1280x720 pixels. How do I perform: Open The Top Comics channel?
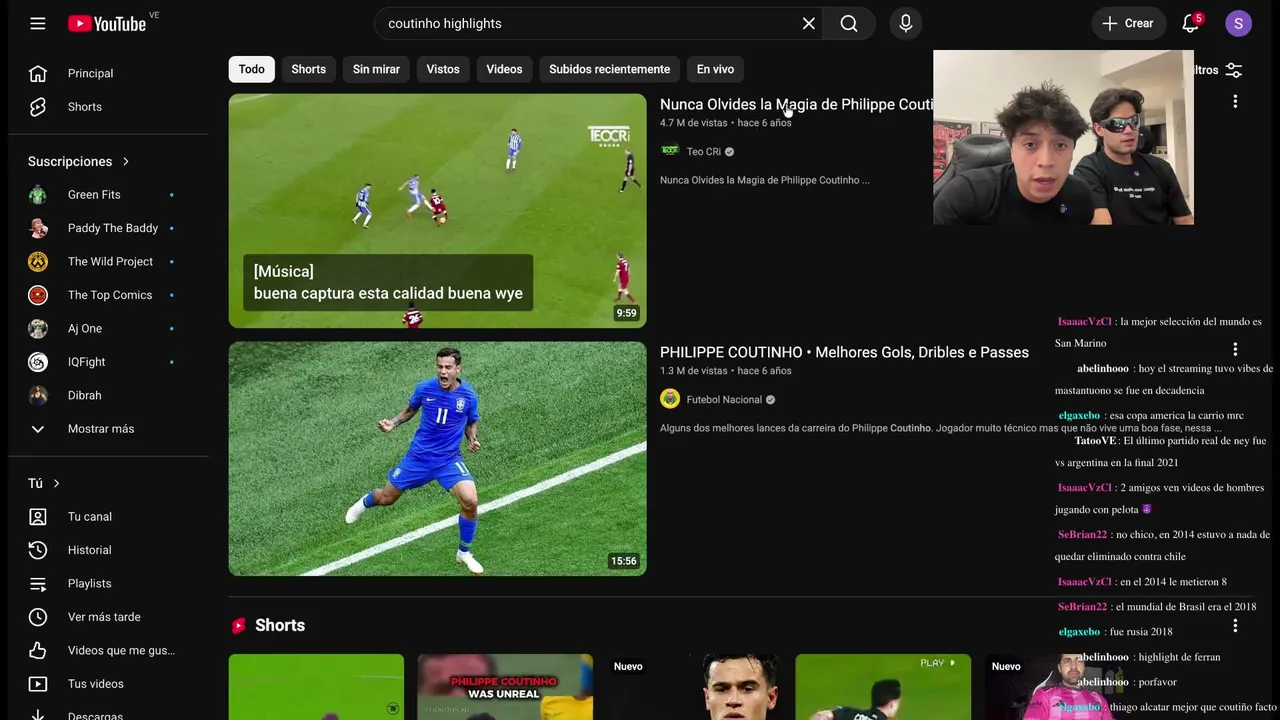(x=108, y=295)
